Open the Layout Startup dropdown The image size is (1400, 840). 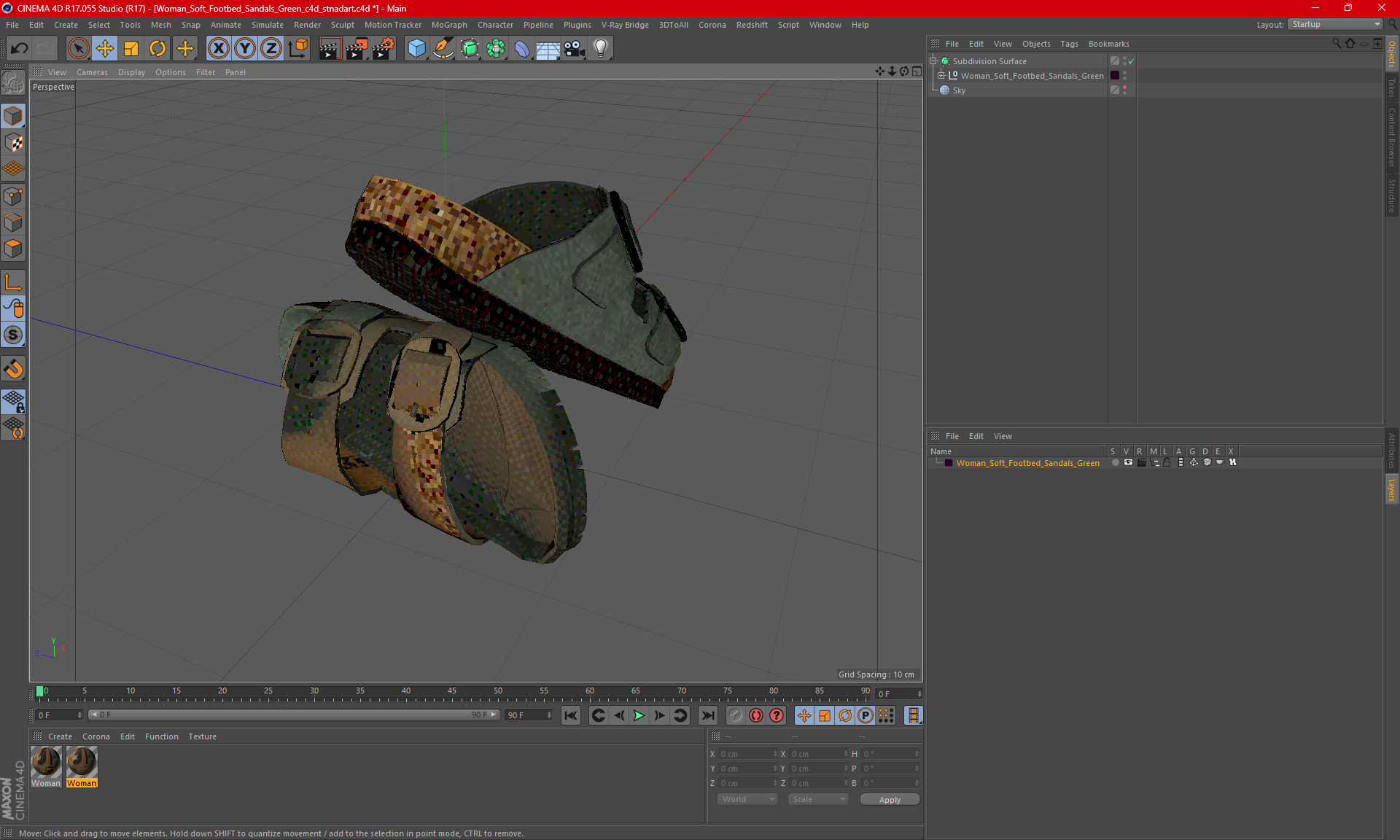(x=1336, y=24)
